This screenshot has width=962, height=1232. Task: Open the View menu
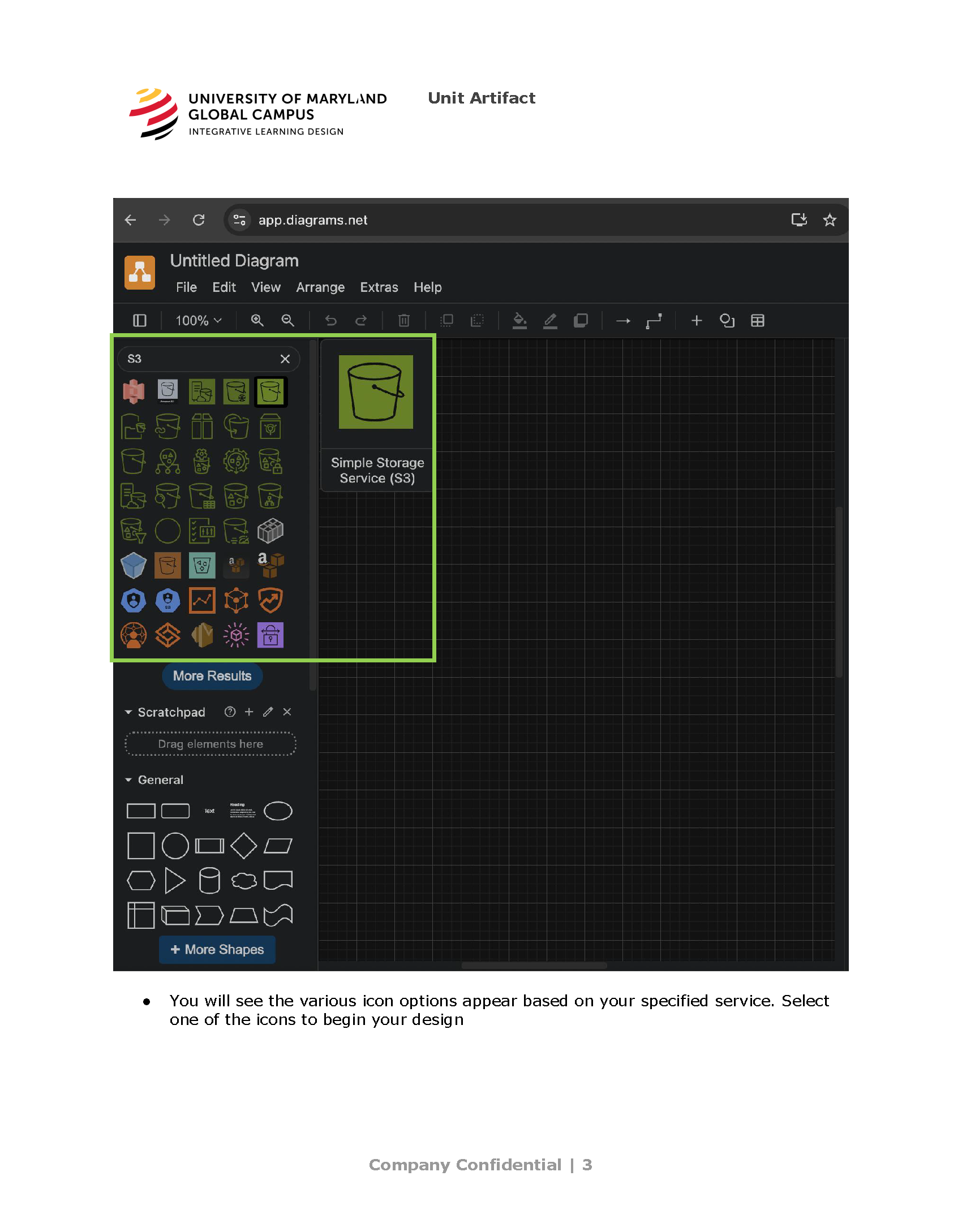coord(266,287)
